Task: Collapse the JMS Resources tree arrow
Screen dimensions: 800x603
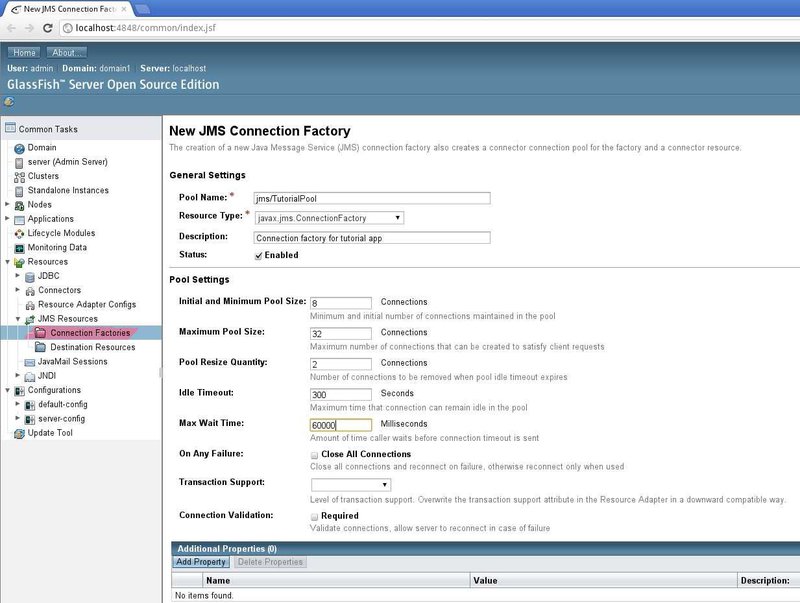Action: coord(18,319)
